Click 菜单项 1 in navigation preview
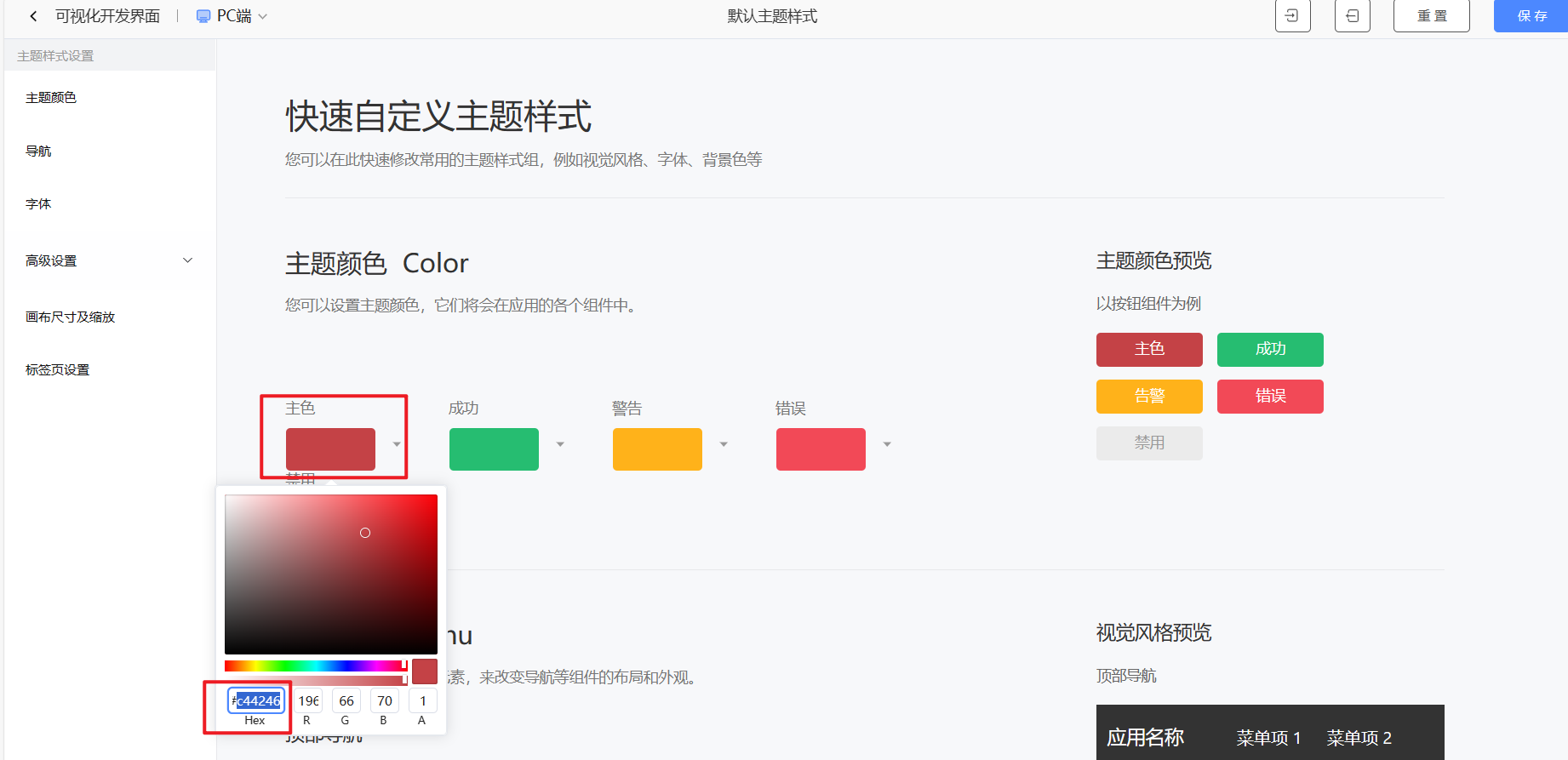 pyautogui.click(x=1268, y=738)
